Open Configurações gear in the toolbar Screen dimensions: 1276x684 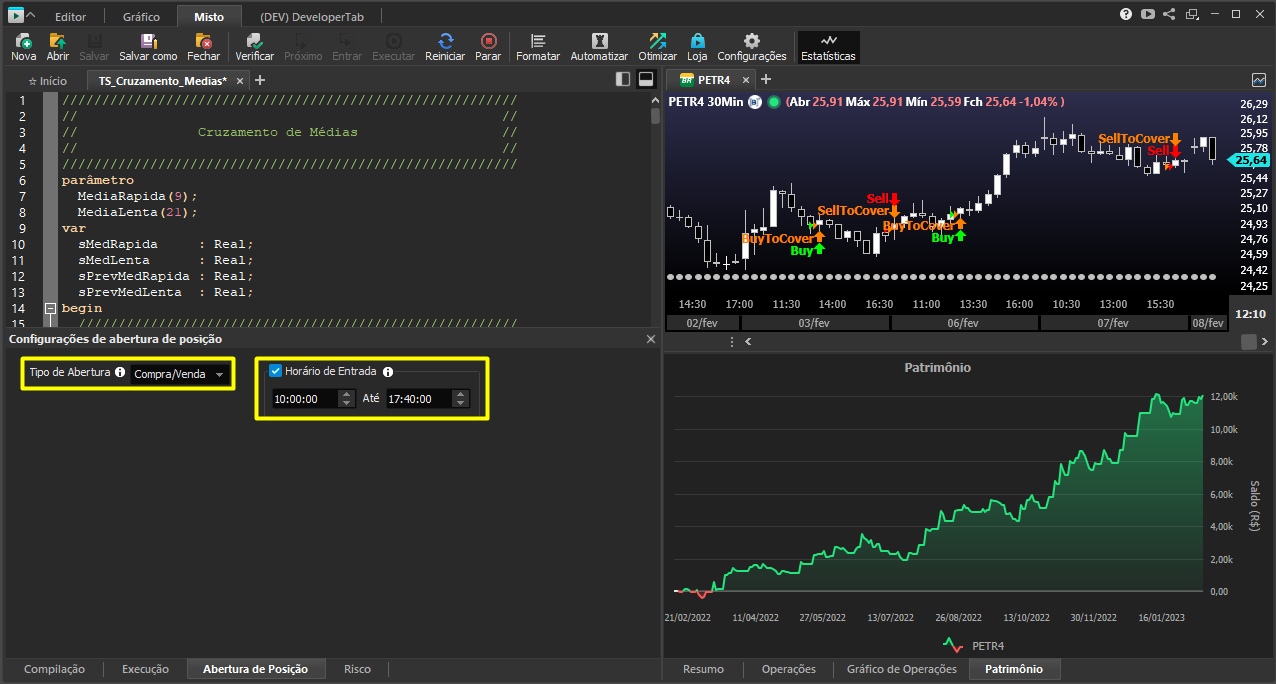pos(752,47)
